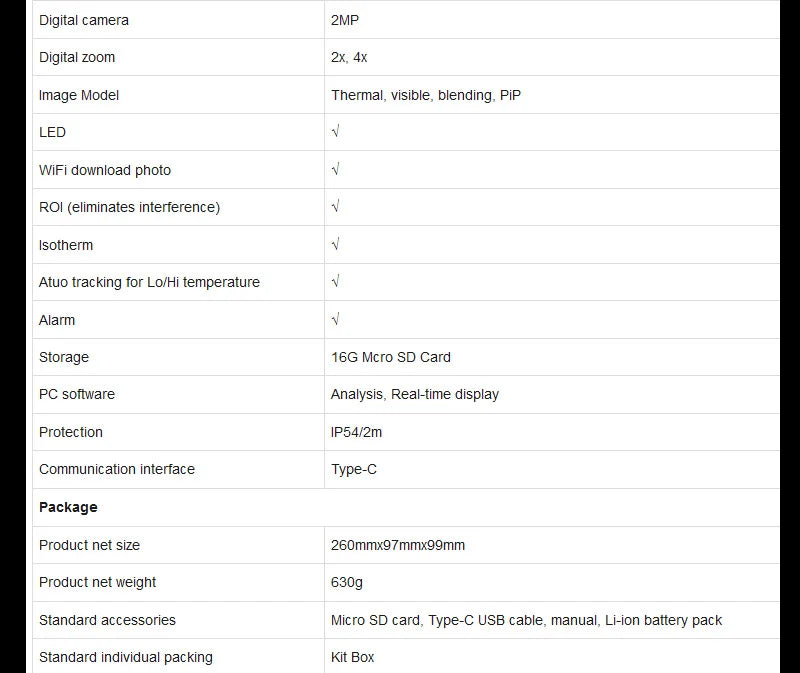Click the "2MP" value cell
The width and height of the screenshot is (800, 673).
tap(345, 20)
